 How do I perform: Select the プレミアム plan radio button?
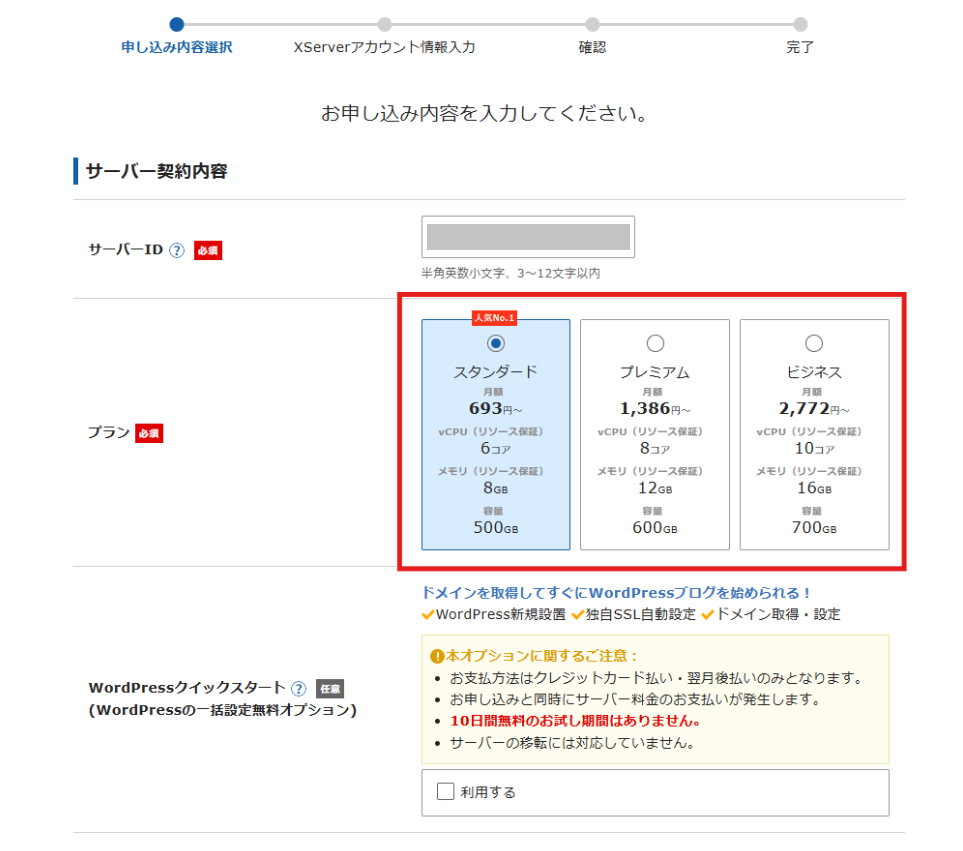(x=655, y=343)
